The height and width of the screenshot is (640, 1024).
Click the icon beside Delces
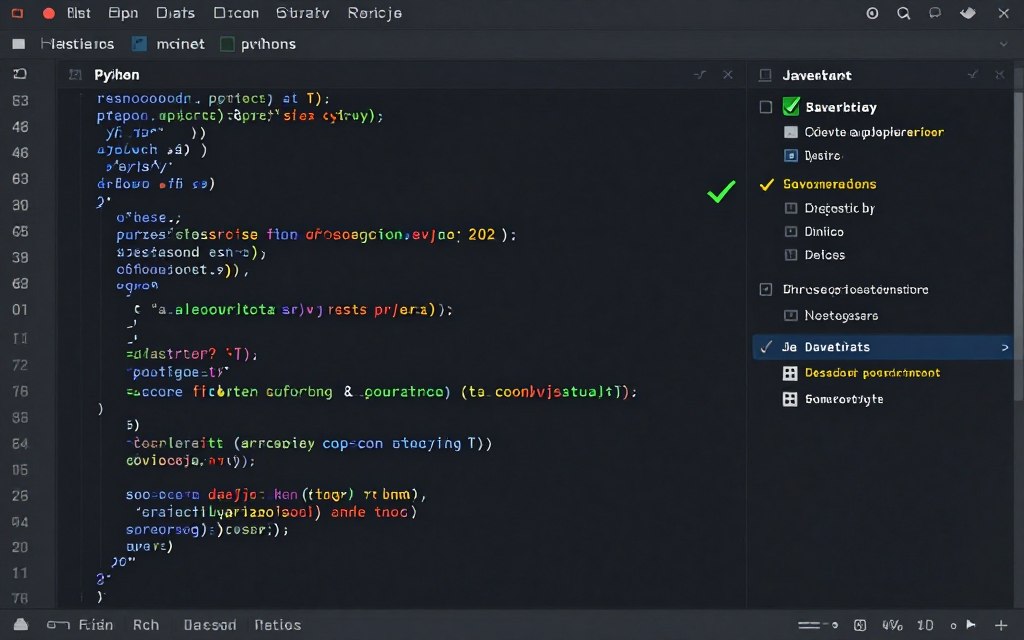pos(791,255)
